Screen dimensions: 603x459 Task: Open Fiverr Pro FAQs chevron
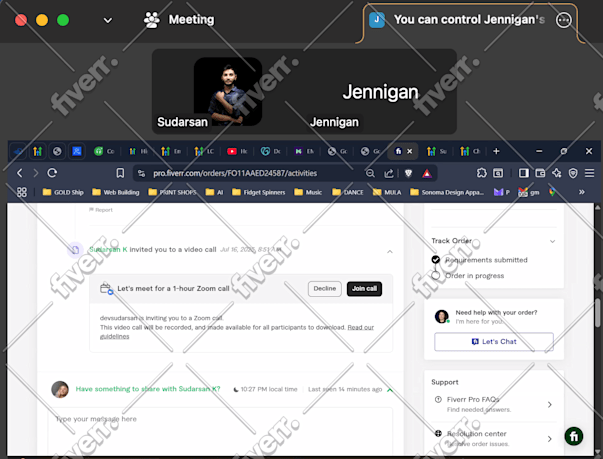tap(550, 404)
